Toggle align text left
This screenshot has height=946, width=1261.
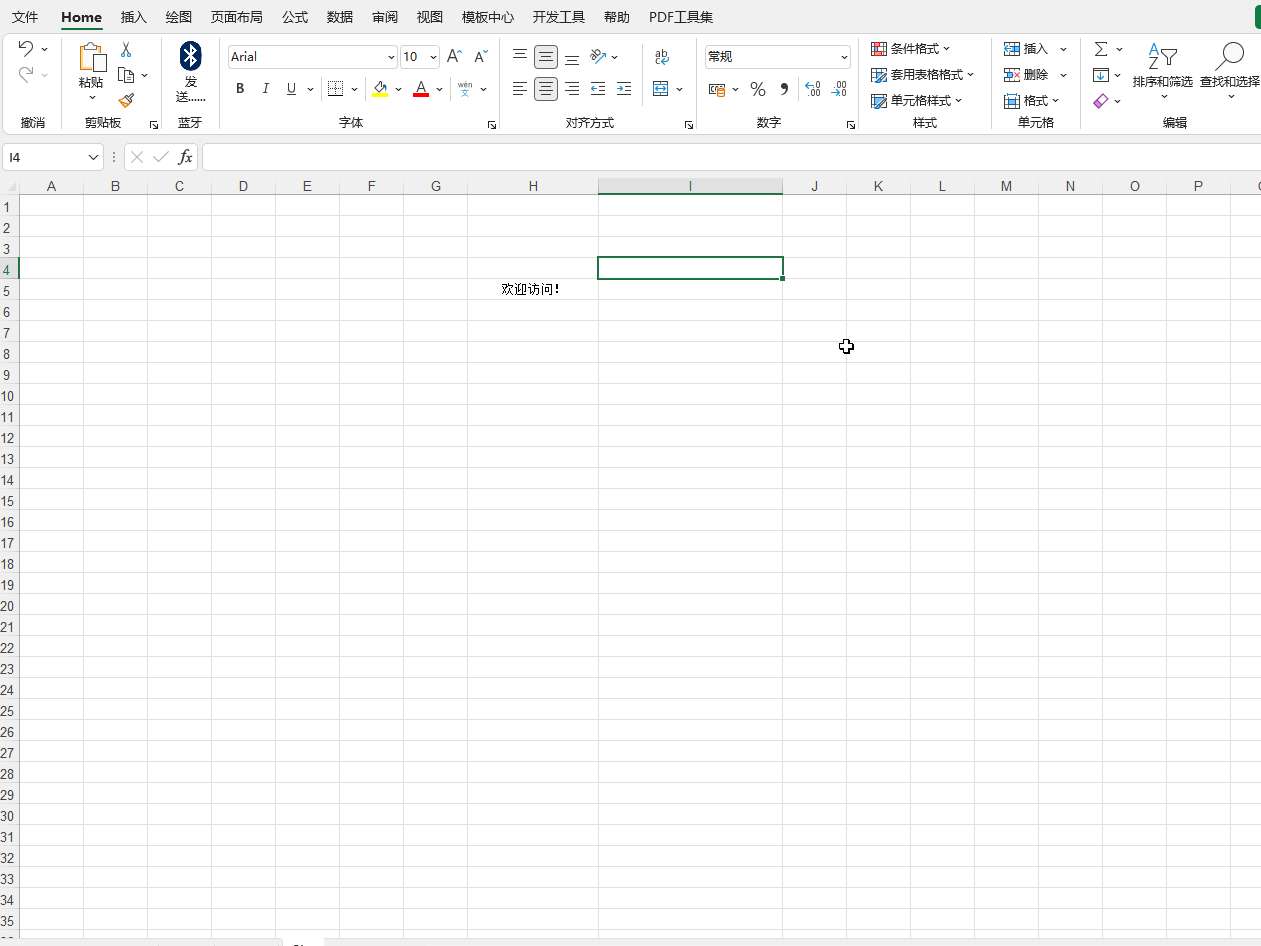[x=520, y=89]
